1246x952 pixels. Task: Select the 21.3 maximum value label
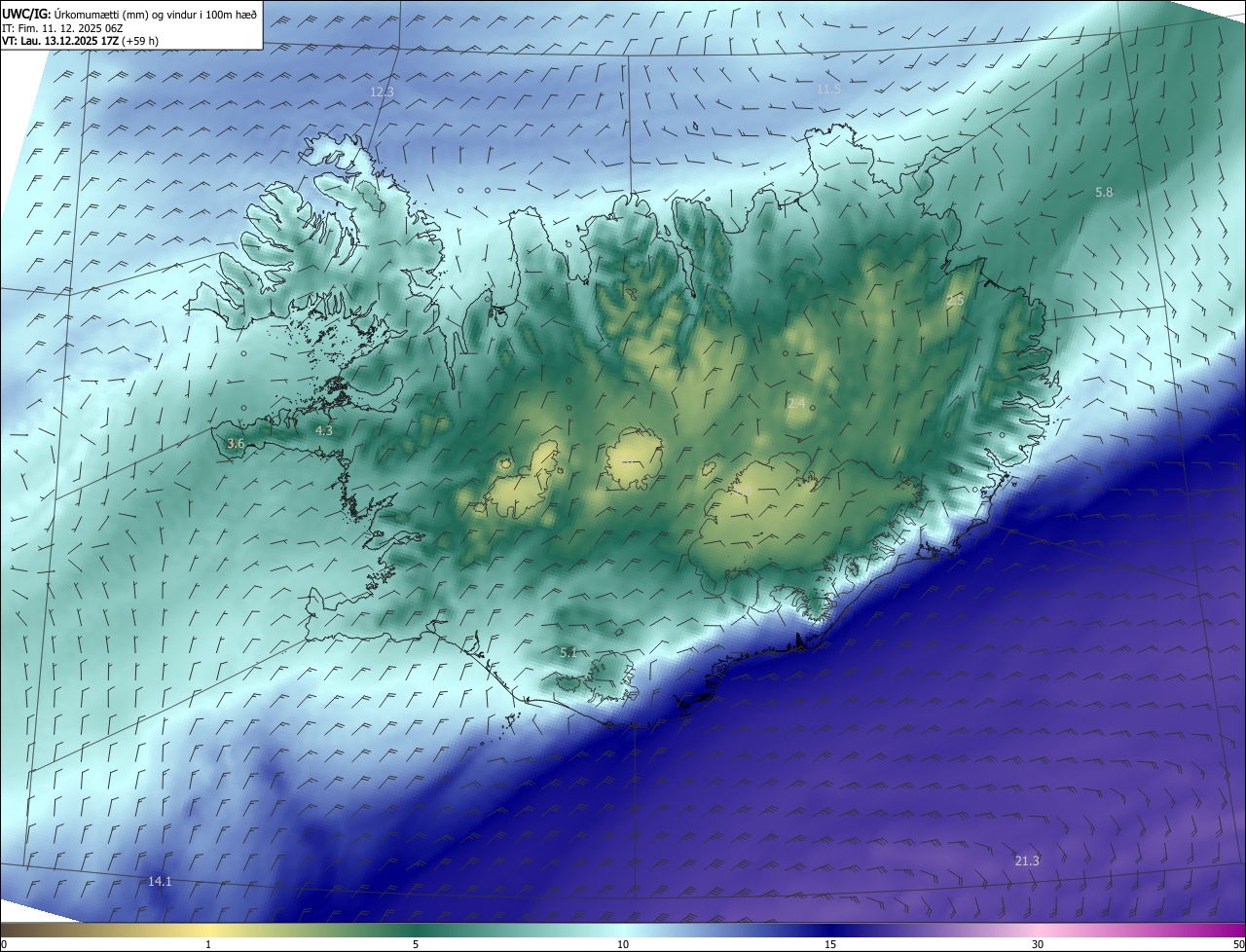[x=1027, y=860]
